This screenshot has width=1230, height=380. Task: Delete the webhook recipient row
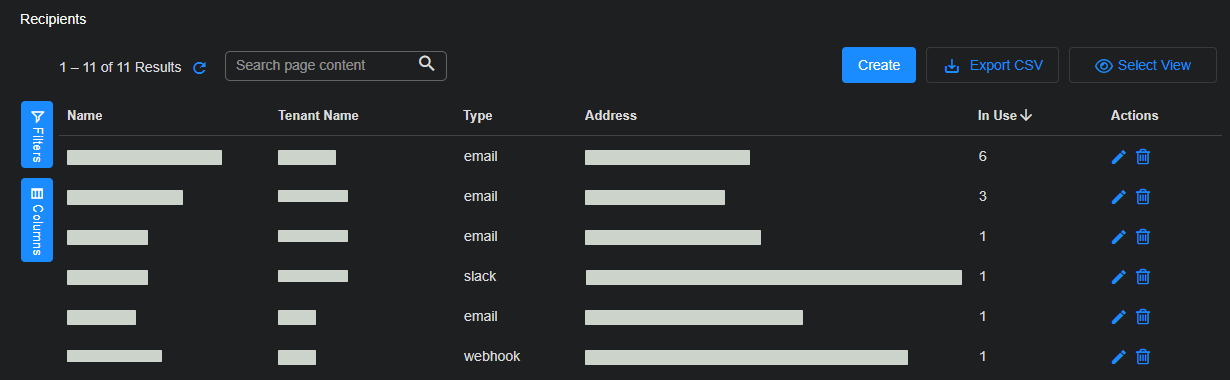1143,357
